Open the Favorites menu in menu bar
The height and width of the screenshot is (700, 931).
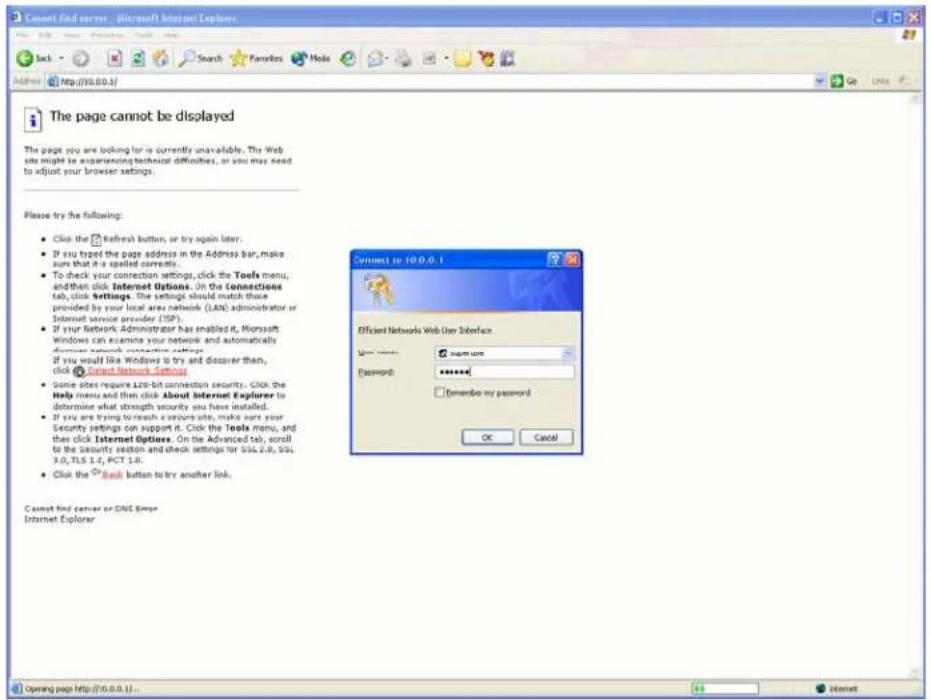pos(107,36)
